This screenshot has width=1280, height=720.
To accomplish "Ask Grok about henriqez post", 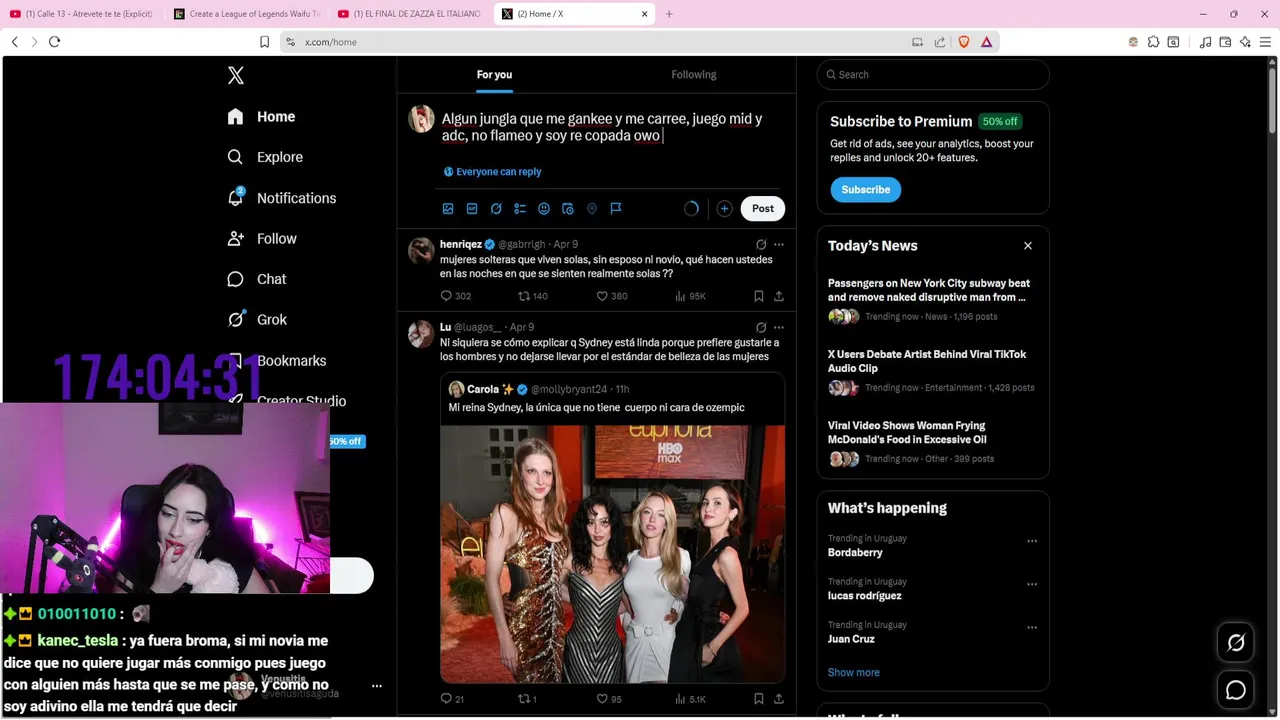I will click(761, 245).
